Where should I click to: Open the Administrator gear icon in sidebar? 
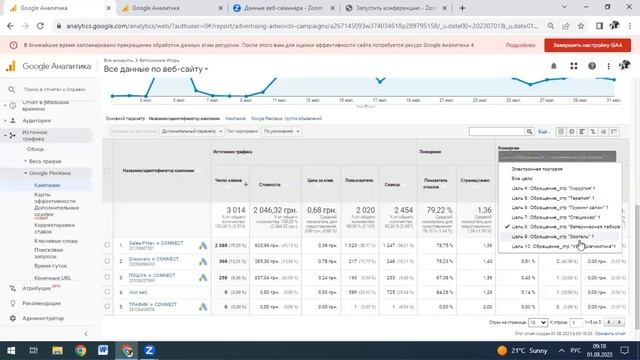[x=13, y=318]
